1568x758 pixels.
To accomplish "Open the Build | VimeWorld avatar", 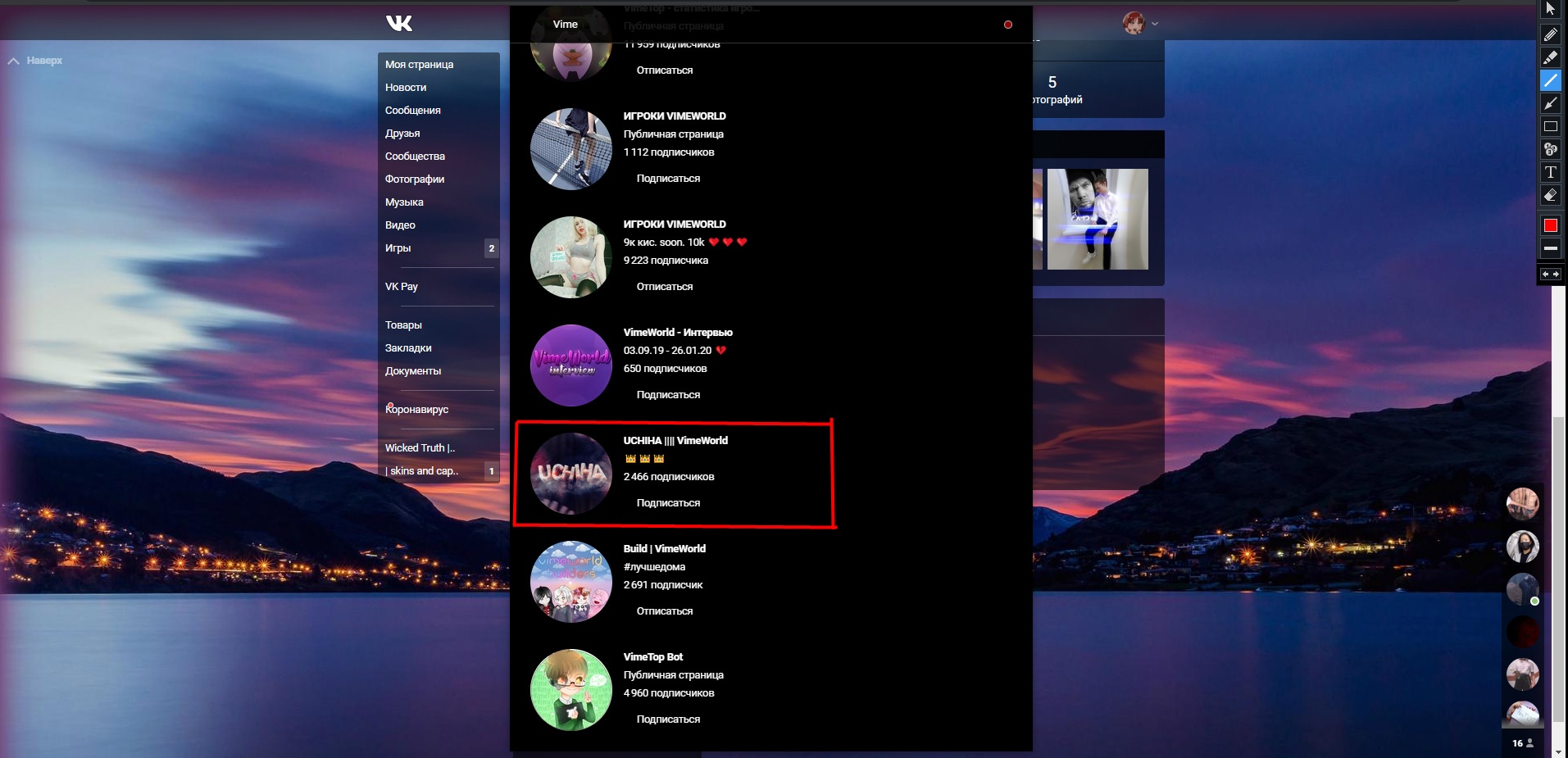I will 571,582.
